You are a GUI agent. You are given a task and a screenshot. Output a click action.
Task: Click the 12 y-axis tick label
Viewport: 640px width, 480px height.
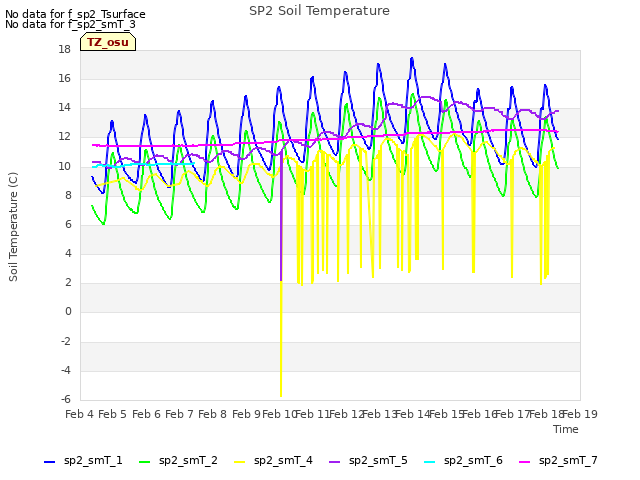point(64,137)
